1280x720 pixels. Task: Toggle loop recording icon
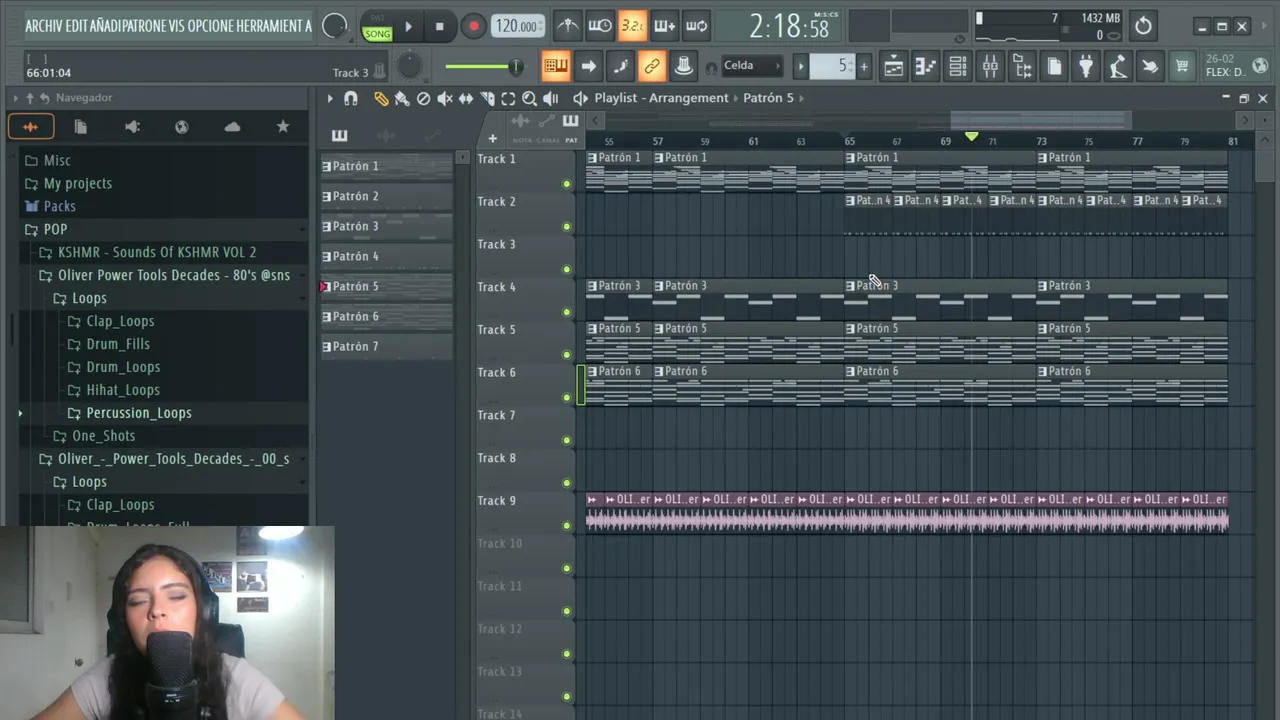tap(697, 26)
